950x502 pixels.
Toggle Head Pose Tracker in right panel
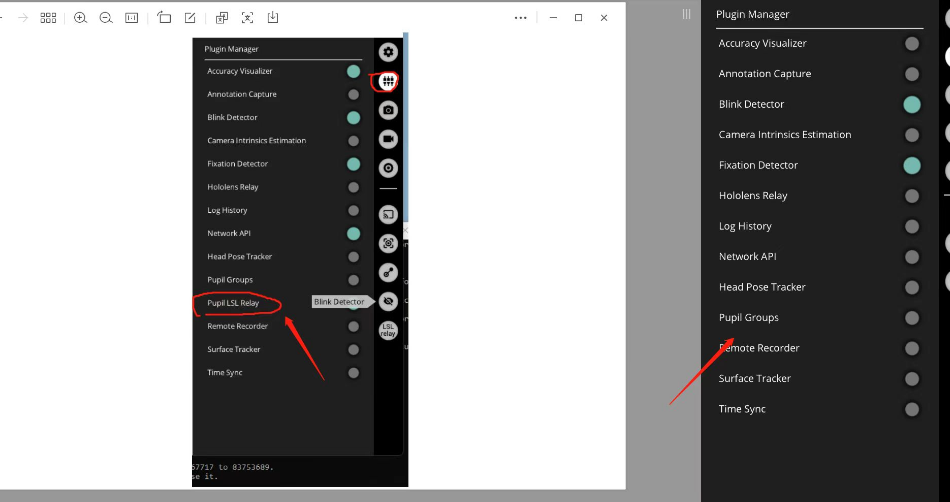911,287
